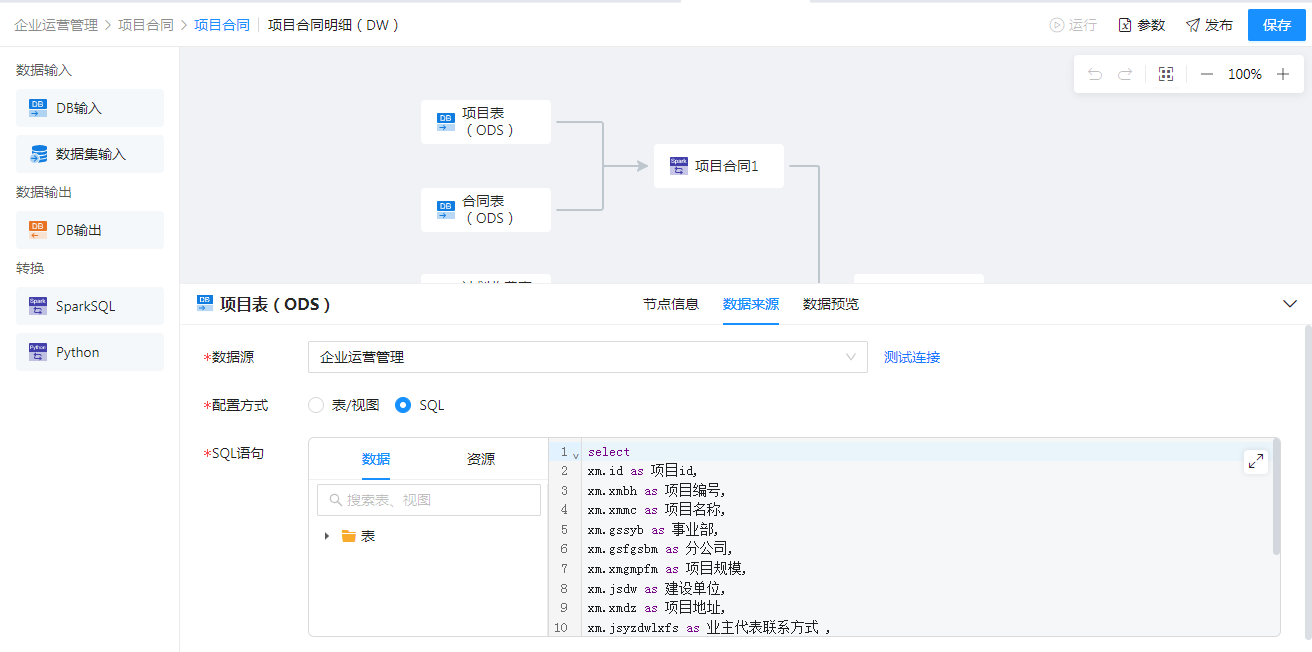The width and height of the screenshot is (1312, 652).
Task: Pick the DB输出 output component
Action: 90,230
